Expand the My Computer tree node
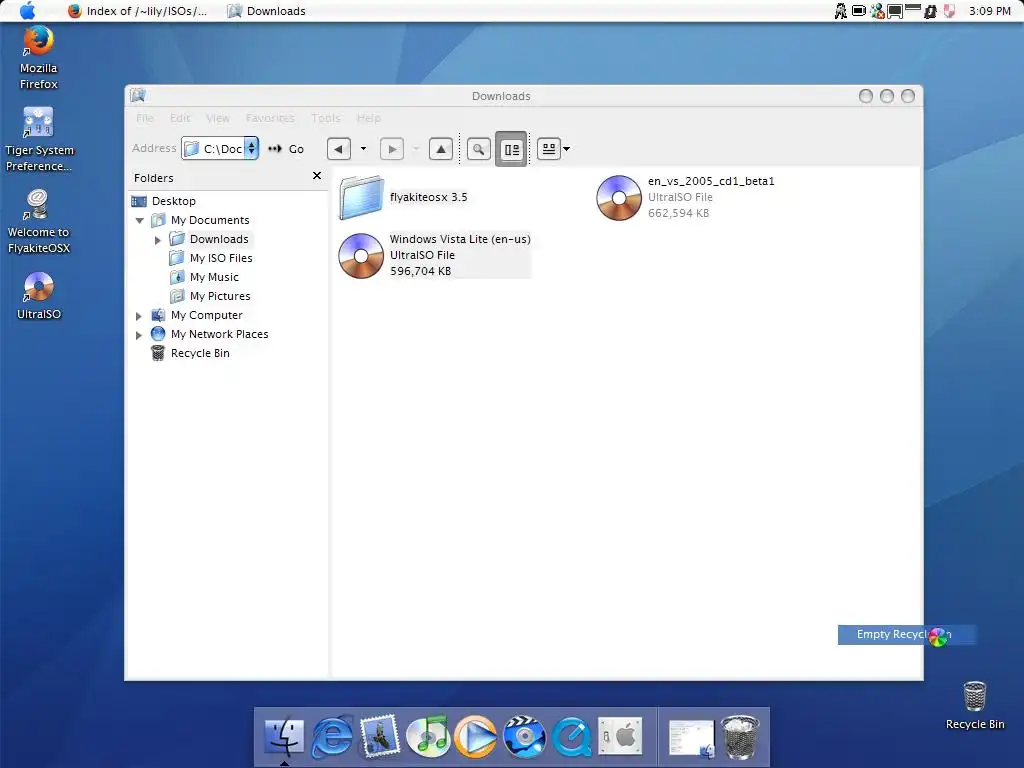This screenshot has height=768, width=1024. [138, 316]
